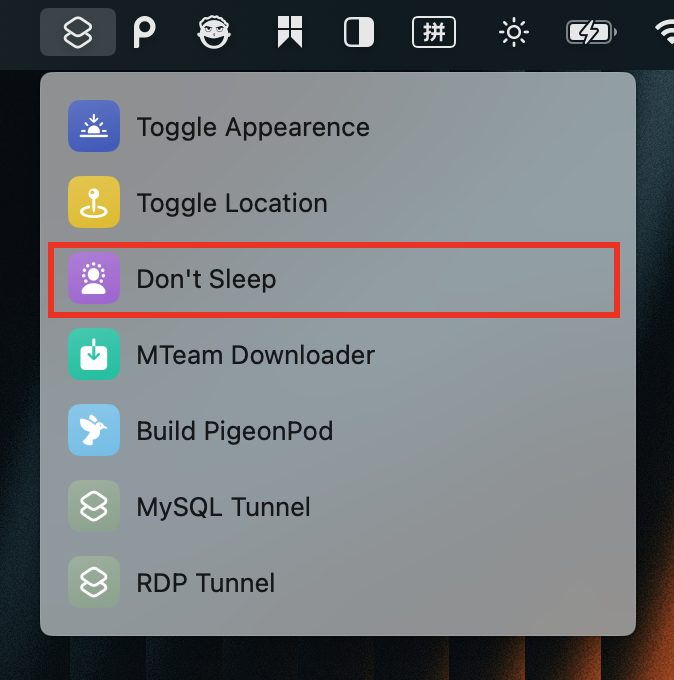
Task: Open the Pinyin input source menu
Action: pyautogui.click(x=434, y=32)
